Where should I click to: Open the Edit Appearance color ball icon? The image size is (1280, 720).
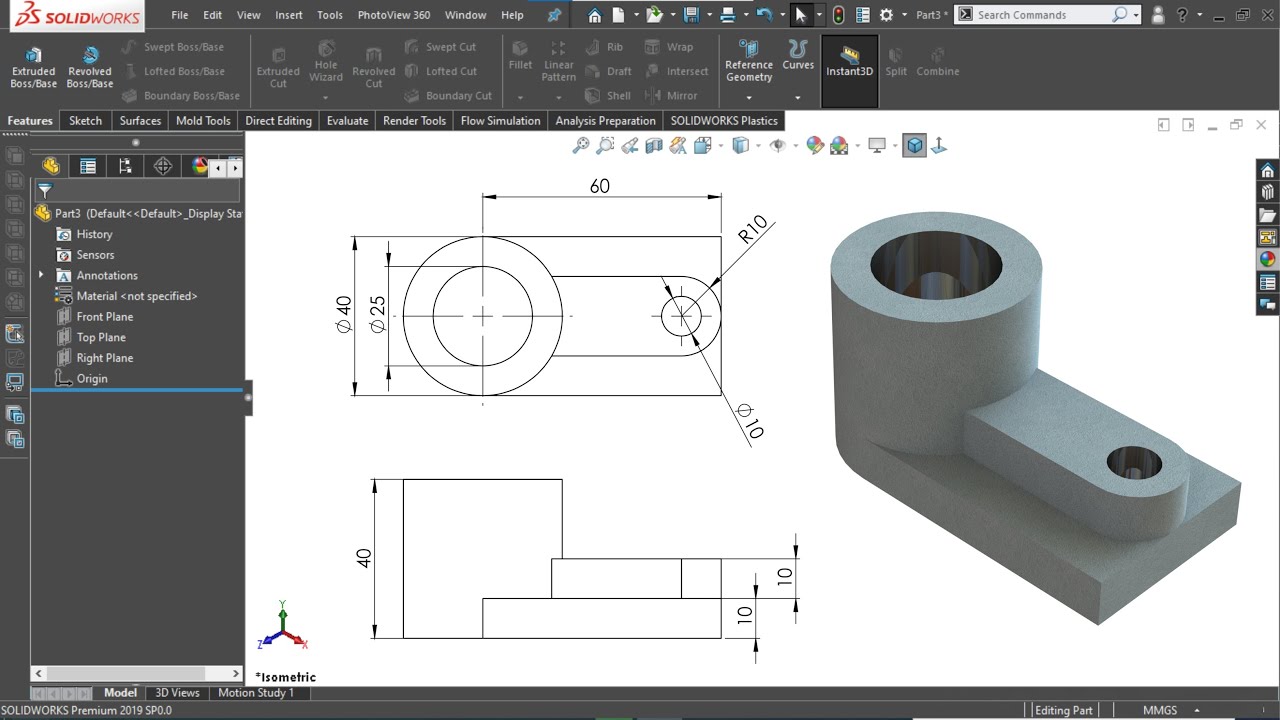click(815, 146)
